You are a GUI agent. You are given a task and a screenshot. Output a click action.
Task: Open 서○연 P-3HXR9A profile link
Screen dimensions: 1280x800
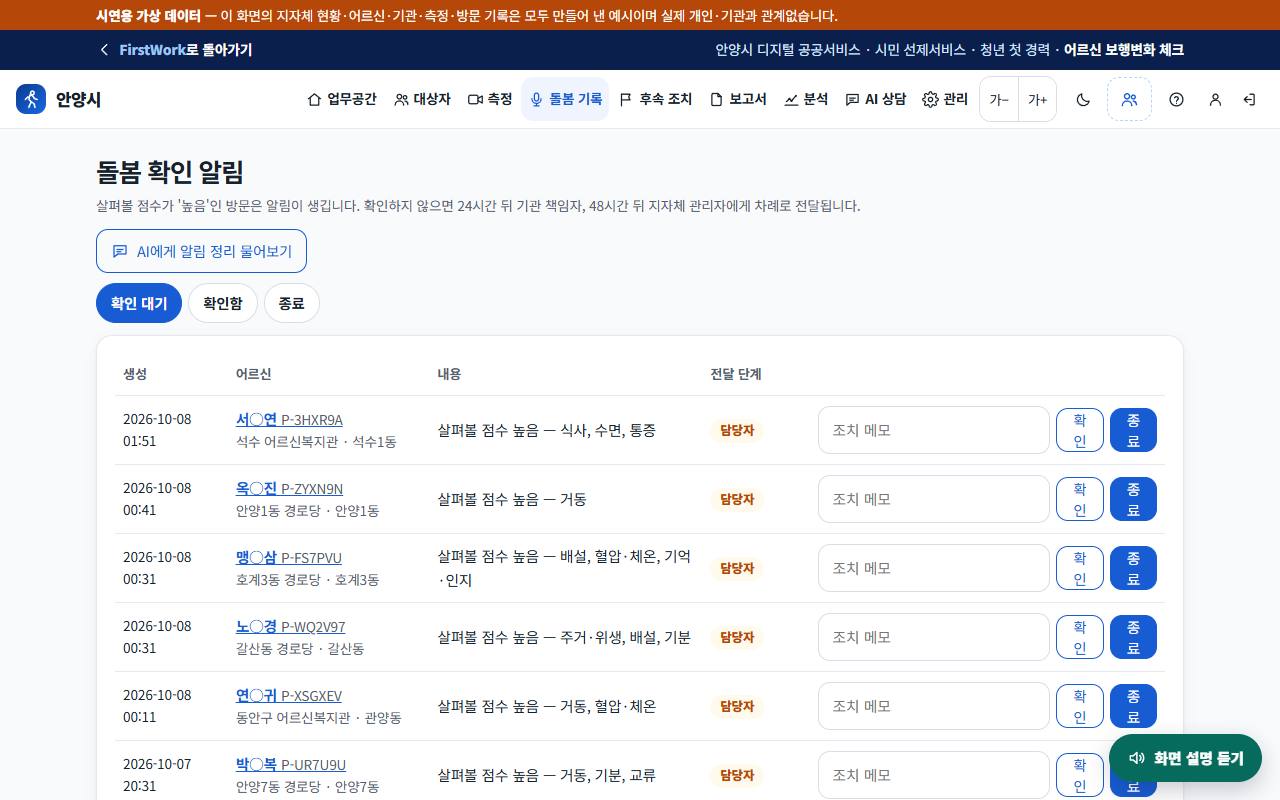(x=289, y=419)
